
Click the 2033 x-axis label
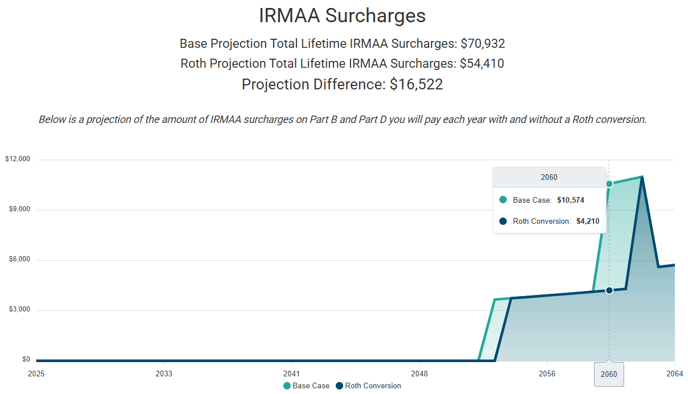(164, 374)
